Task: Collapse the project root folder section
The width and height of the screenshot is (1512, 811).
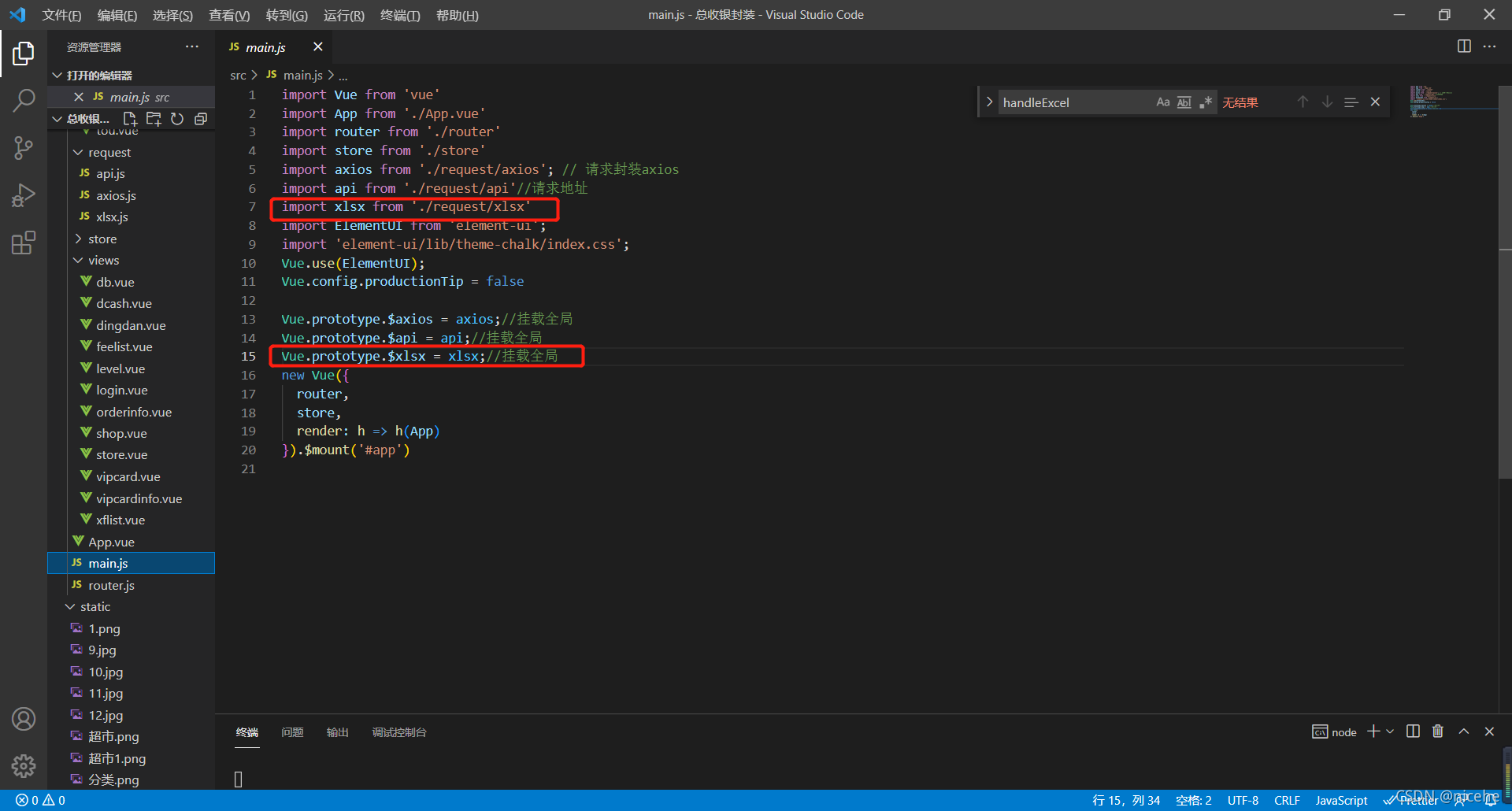Action: (80, 119)
